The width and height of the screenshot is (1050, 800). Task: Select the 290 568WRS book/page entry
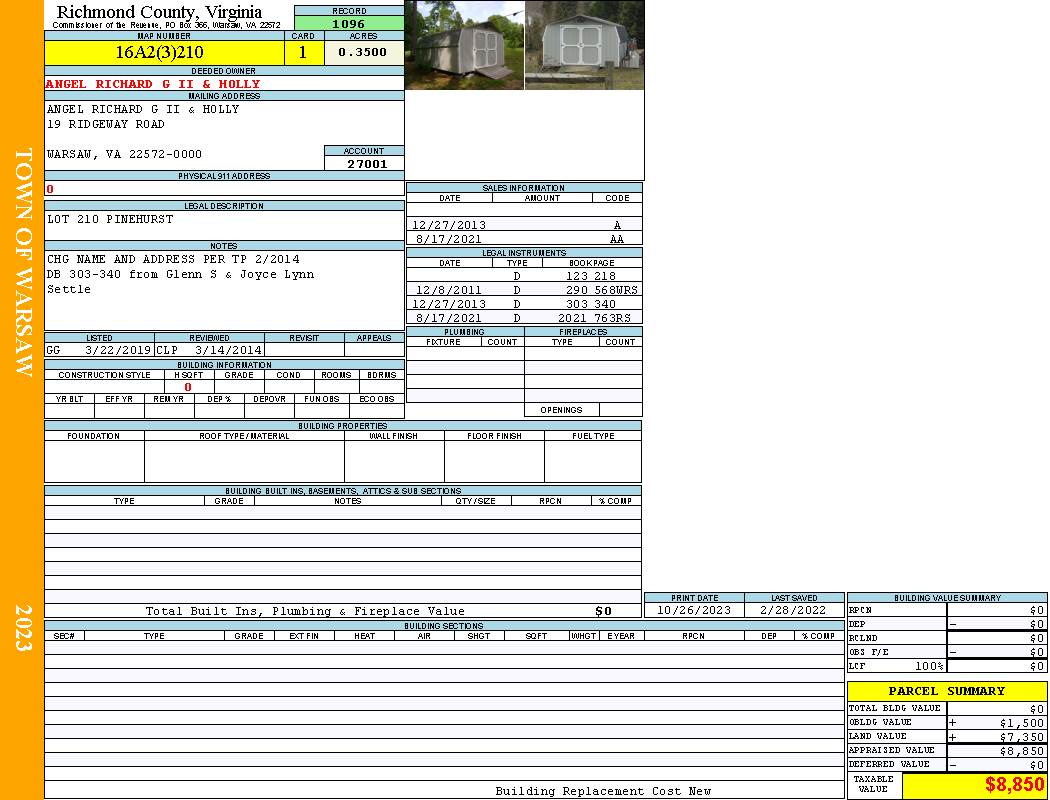[601, 290]
